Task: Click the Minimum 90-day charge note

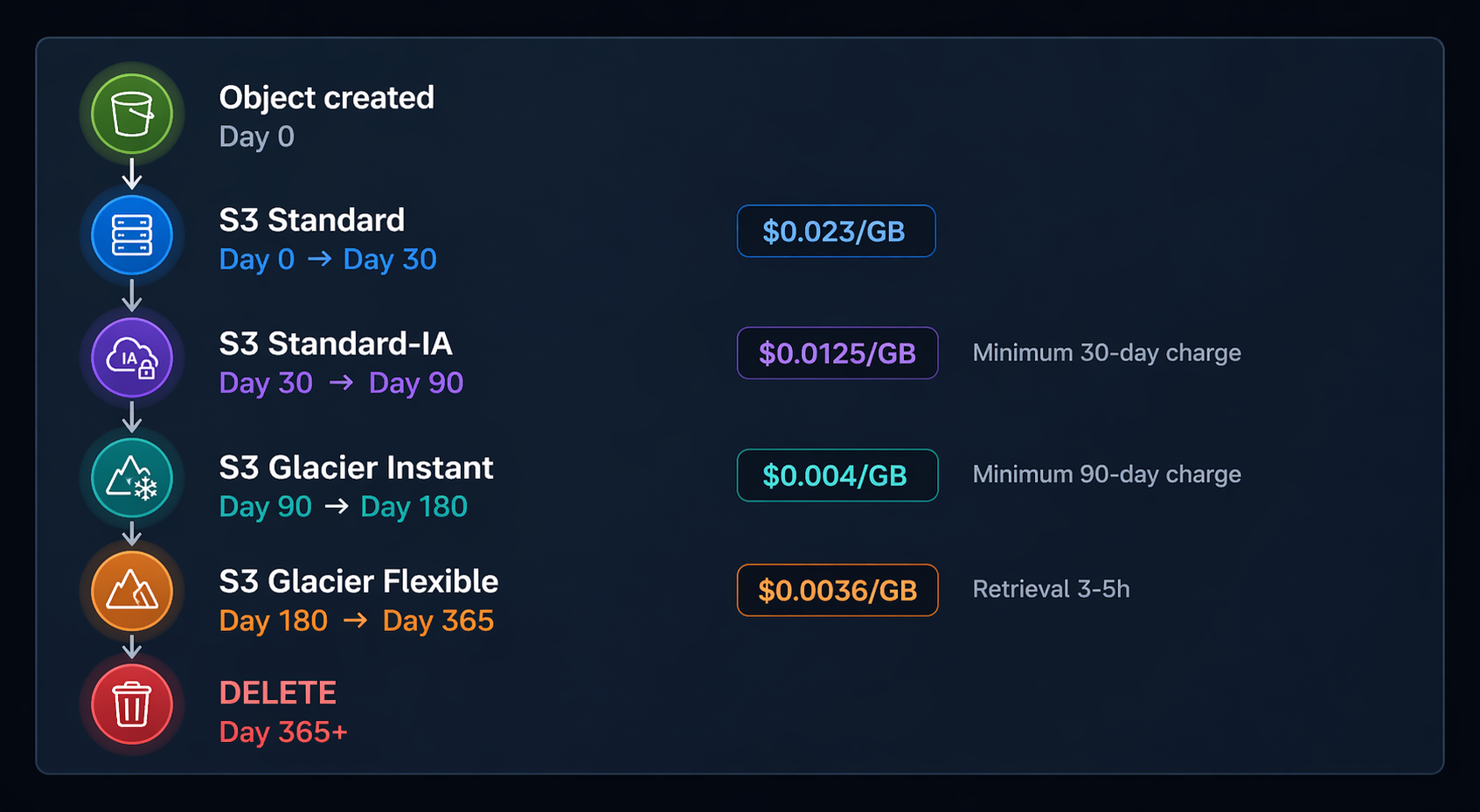Action: 1107,475
